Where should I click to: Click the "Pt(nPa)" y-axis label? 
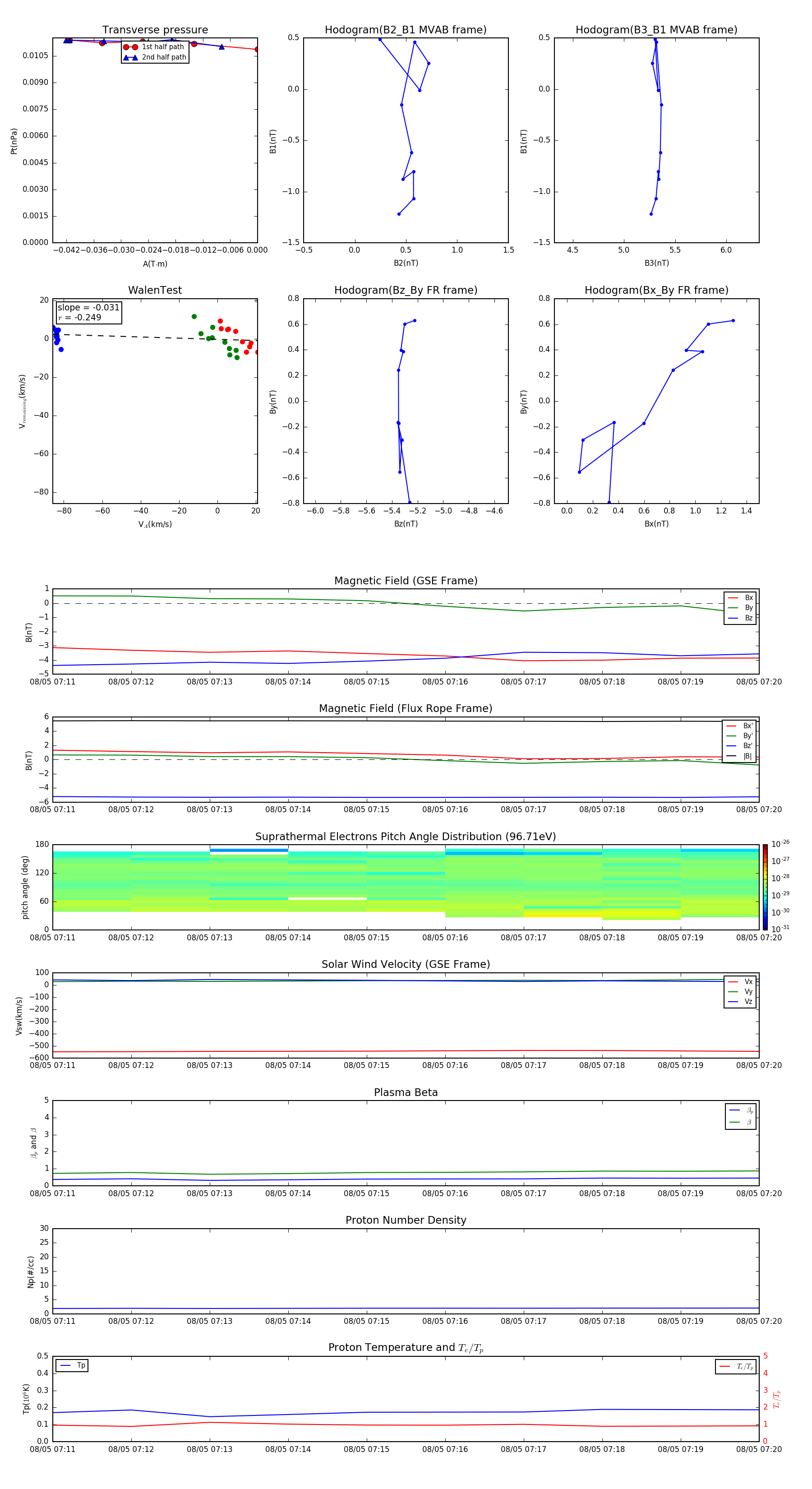14,141
